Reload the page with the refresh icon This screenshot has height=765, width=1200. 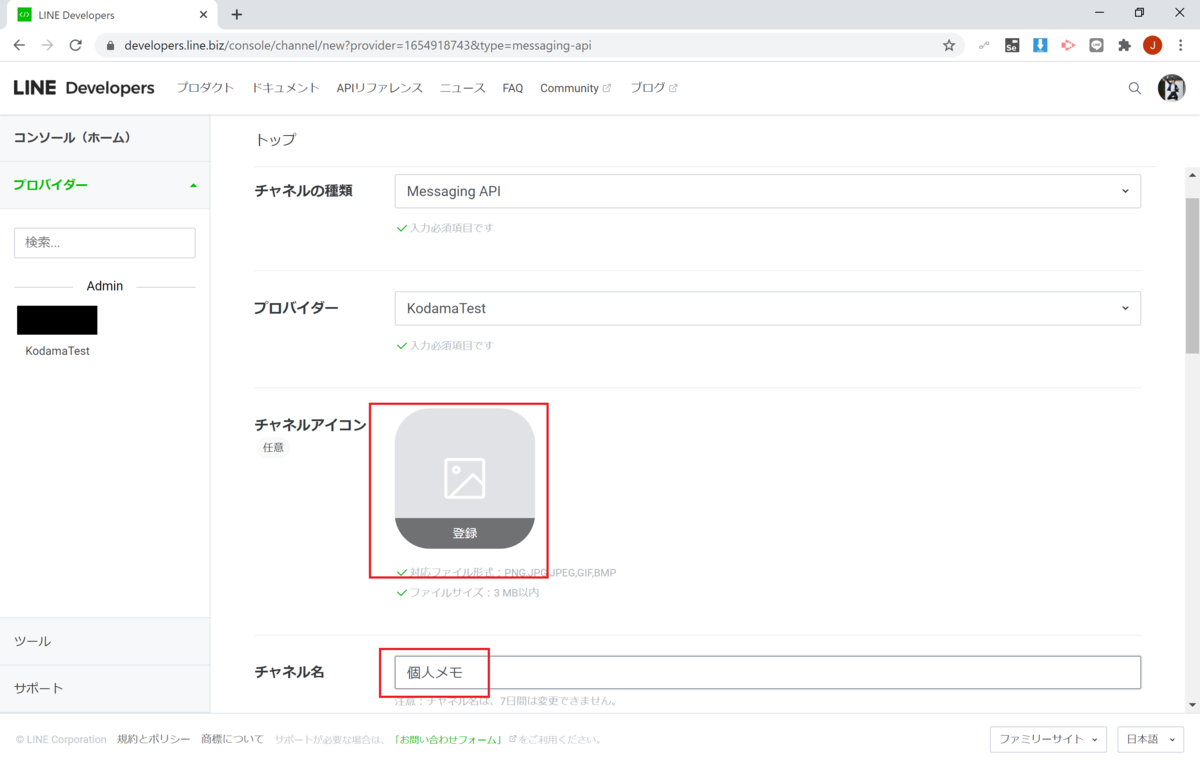75,45
